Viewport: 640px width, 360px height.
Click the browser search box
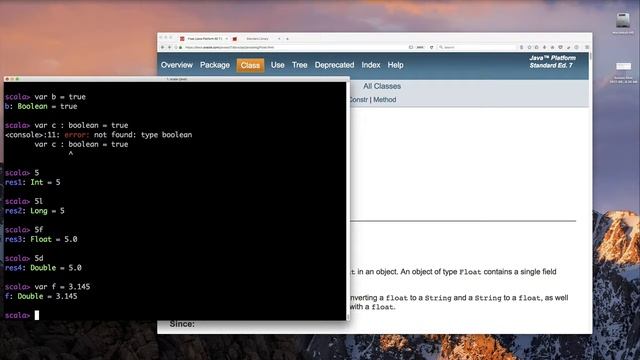point(477,47)
